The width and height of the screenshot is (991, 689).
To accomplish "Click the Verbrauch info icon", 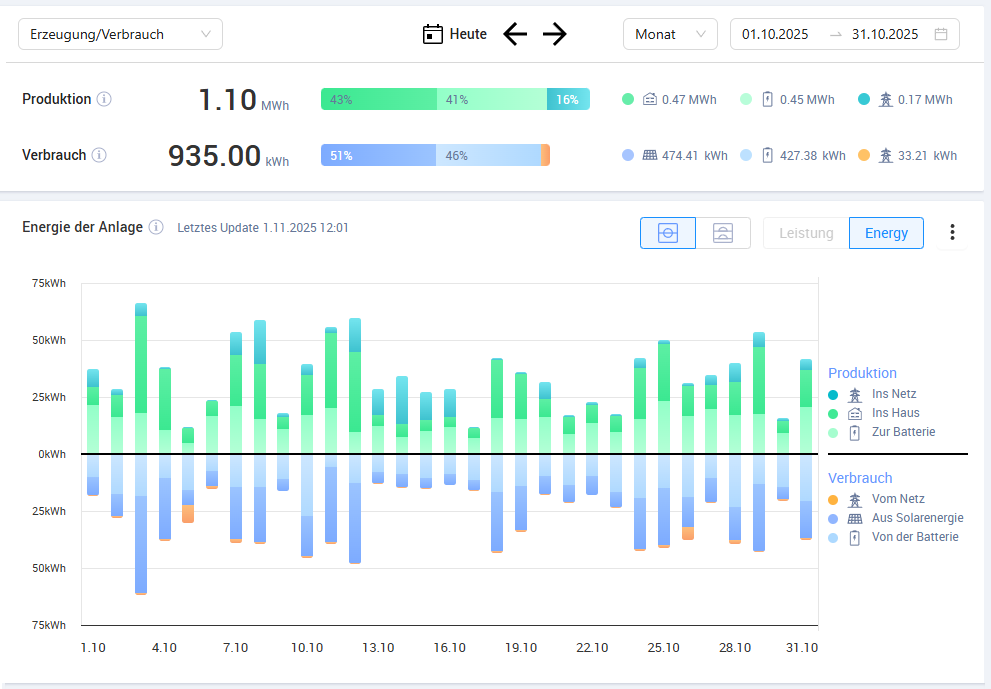I will click(x=99, y=155).
